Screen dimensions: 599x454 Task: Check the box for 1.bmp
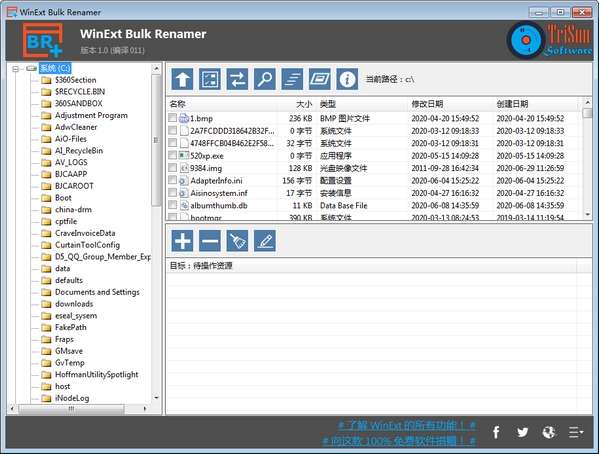pyautogui.click(x=172, y=118)
